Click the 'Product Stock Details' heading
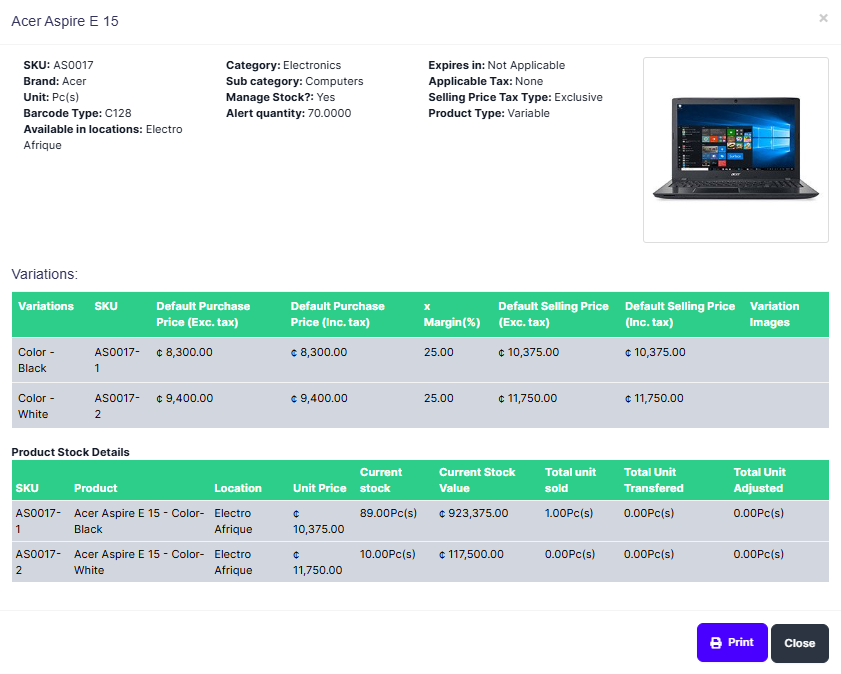The width and height of the screenshot is (841, 674). click(70, 452)
